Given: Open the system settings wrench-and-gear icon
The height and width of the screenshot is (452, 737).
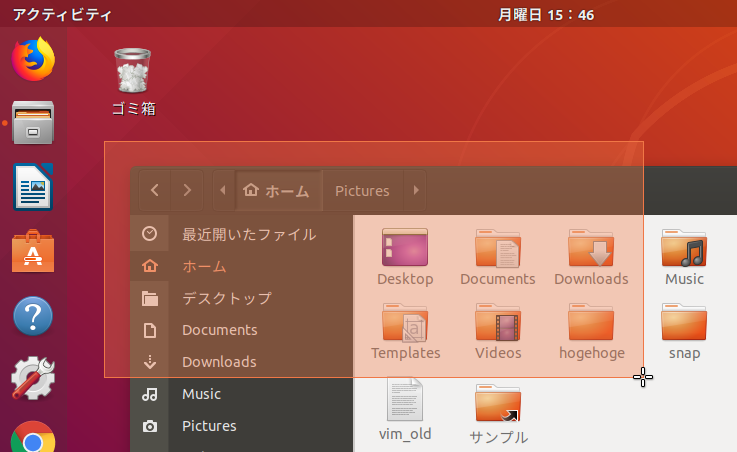Looking at the screenshot, I should tap(33, 378).
